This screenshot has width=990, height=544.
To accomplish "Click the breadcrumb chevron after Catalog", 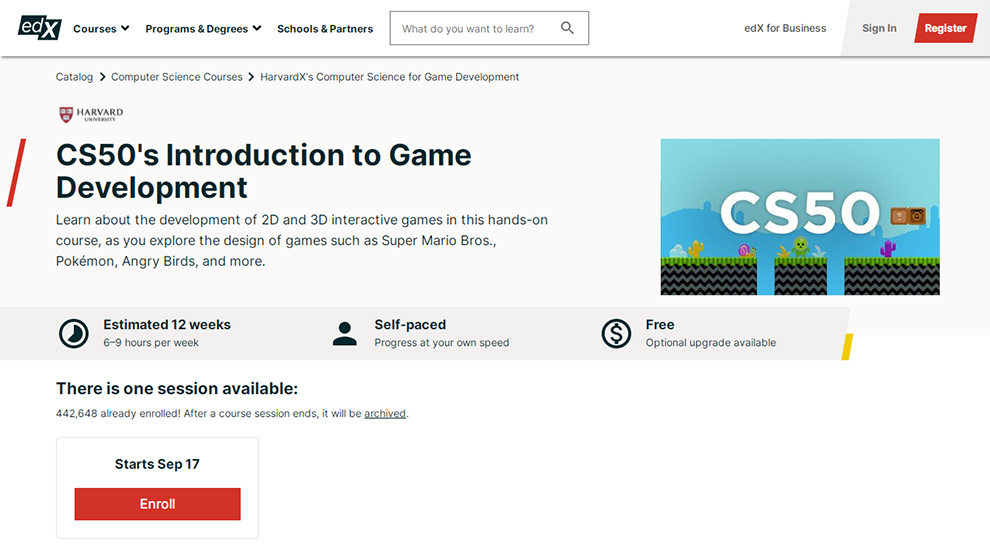I will tap(102, 77).
